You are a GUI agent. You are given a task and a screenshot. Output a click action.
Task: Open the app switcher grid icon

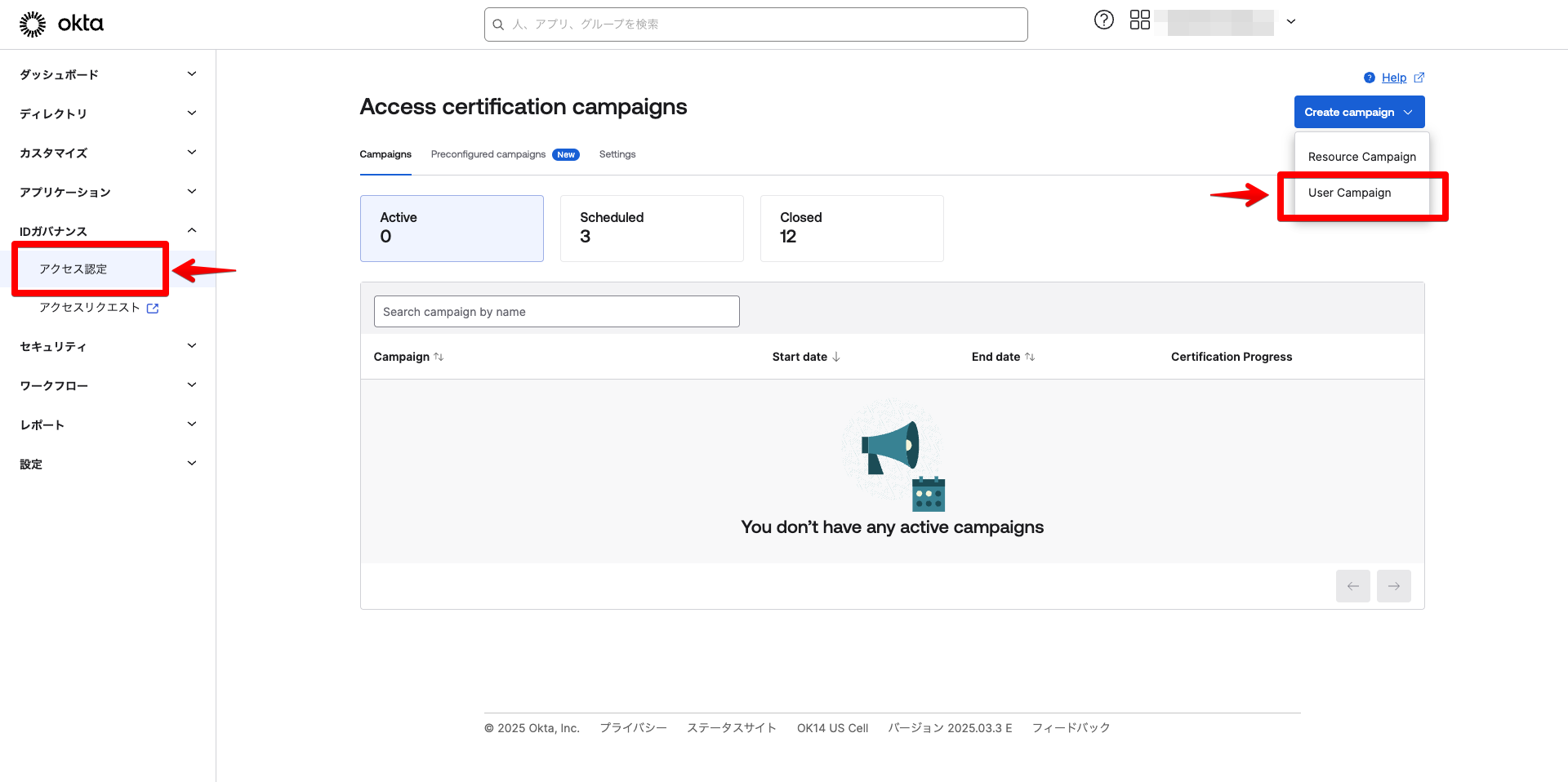(1139, 20)
